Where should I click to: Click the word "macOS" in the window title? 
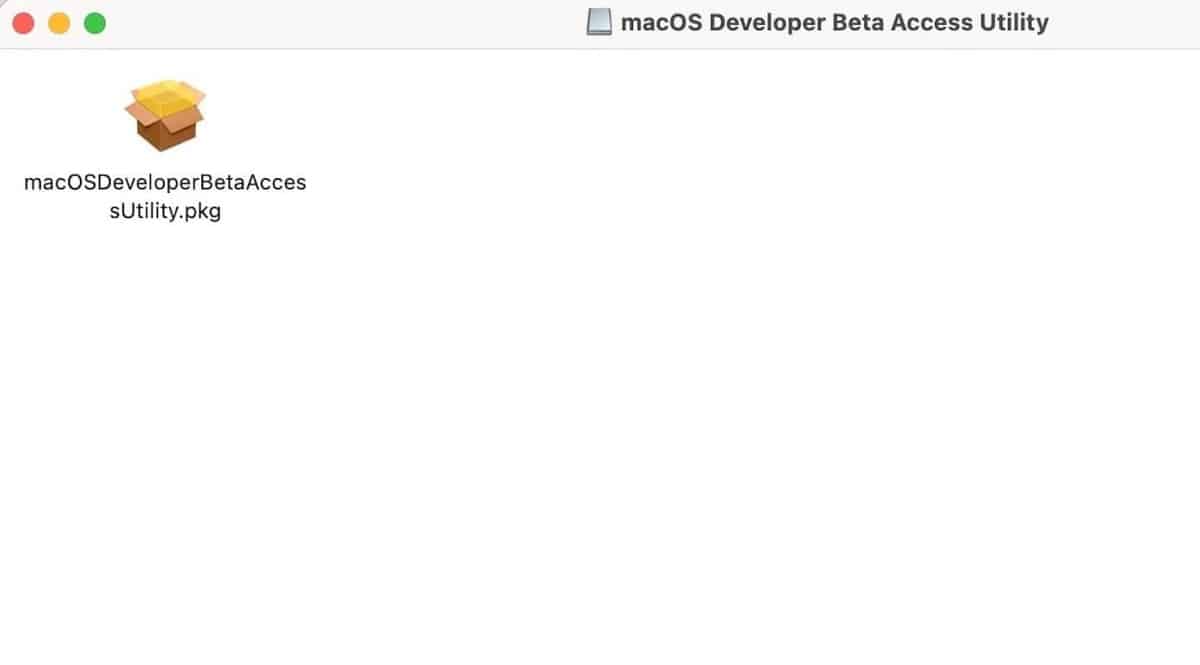[661, 22]
